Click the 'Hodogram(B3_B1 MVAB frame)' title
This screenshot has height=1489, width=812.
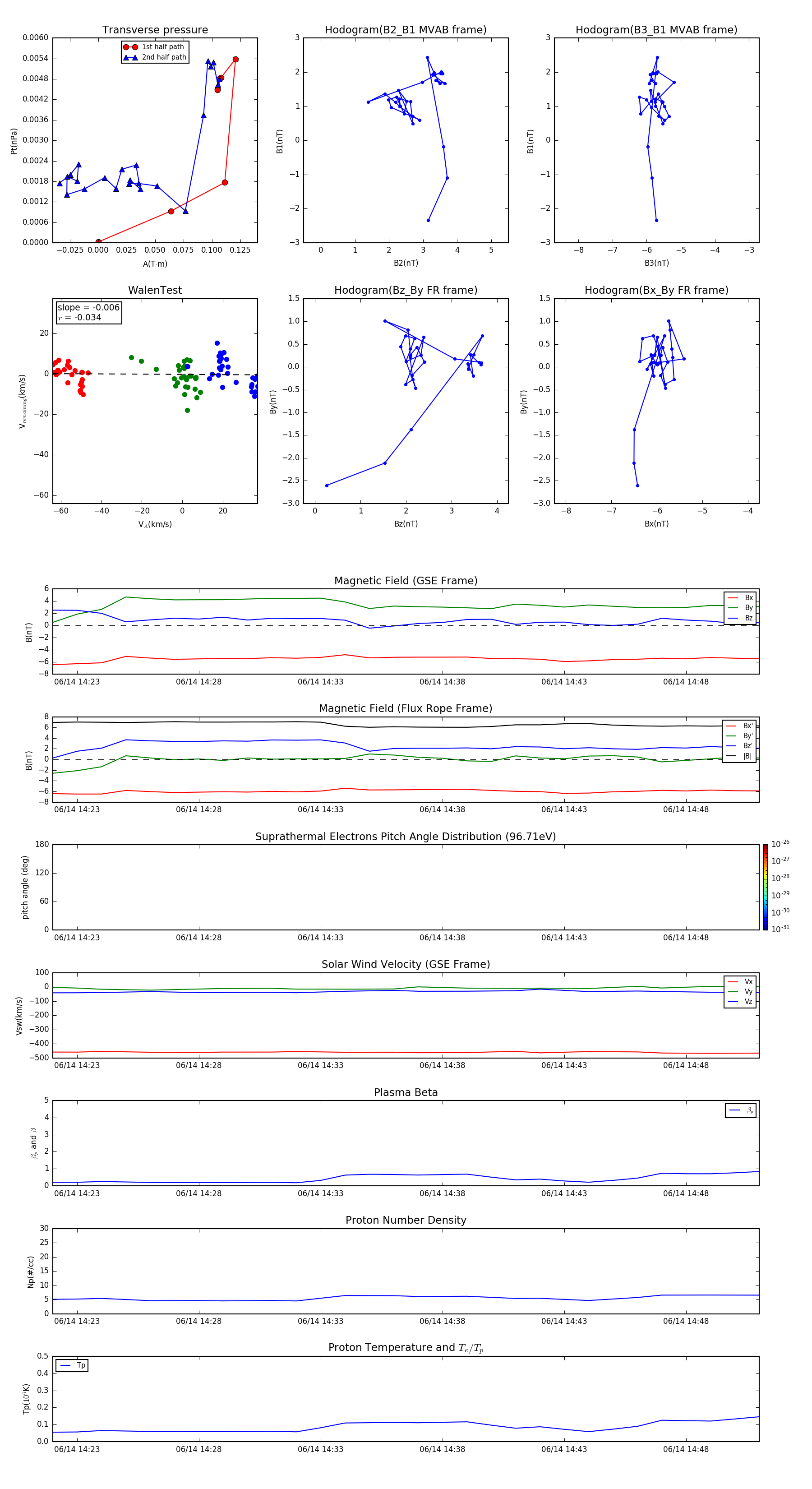[x=656, y=29]
